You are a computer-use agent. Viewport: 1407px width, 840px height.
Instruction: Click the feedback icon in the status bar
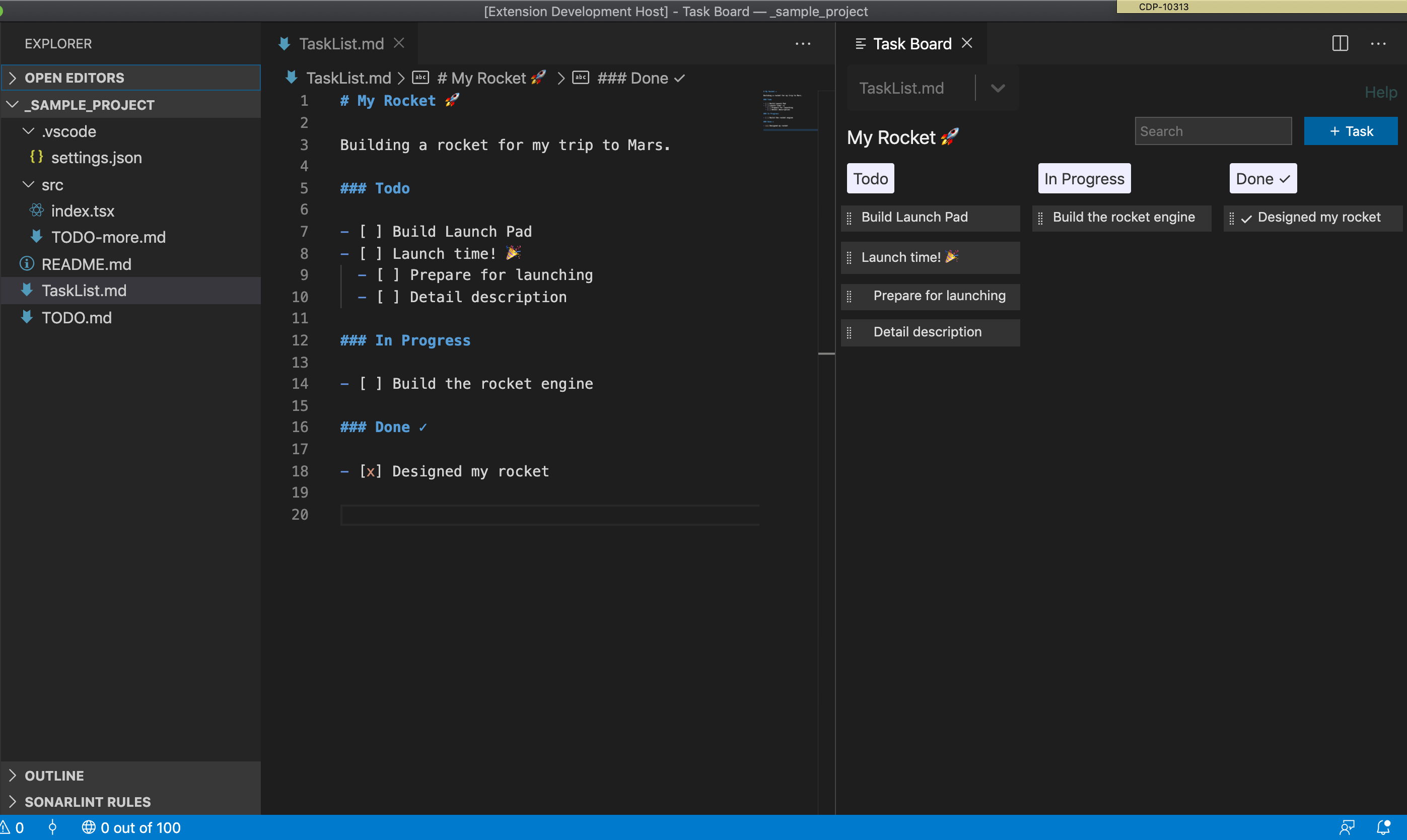pos(1347,827)
